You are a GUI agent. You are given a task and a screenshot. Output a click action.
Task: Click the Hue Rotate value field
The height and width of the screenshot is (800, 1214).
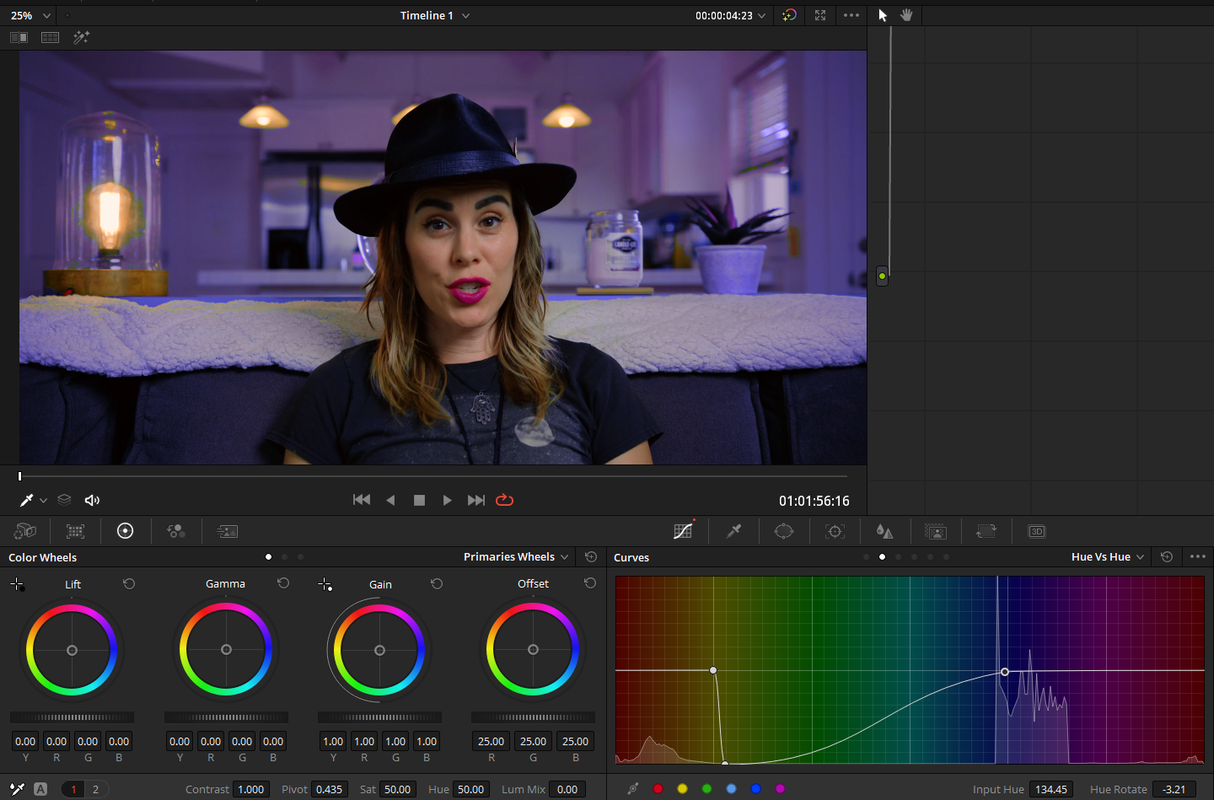tap(1174, 789)
